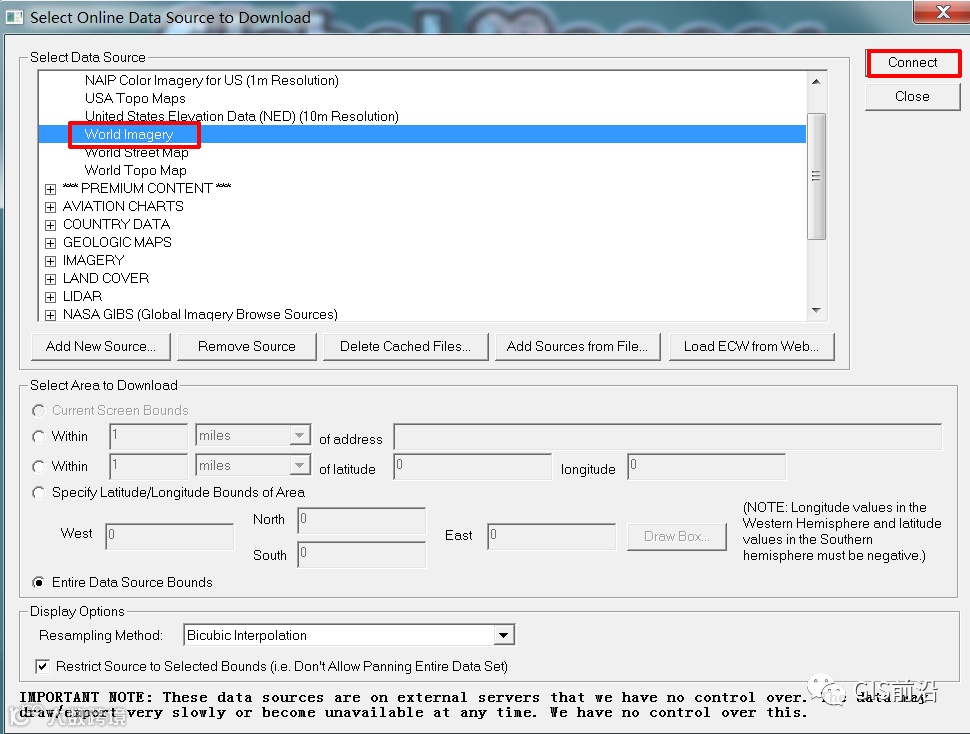The width and height of the screenshot is (970, 734).
Task: Click the Close button below Connect
Action: pyautogui.click(x=912, y=96)
